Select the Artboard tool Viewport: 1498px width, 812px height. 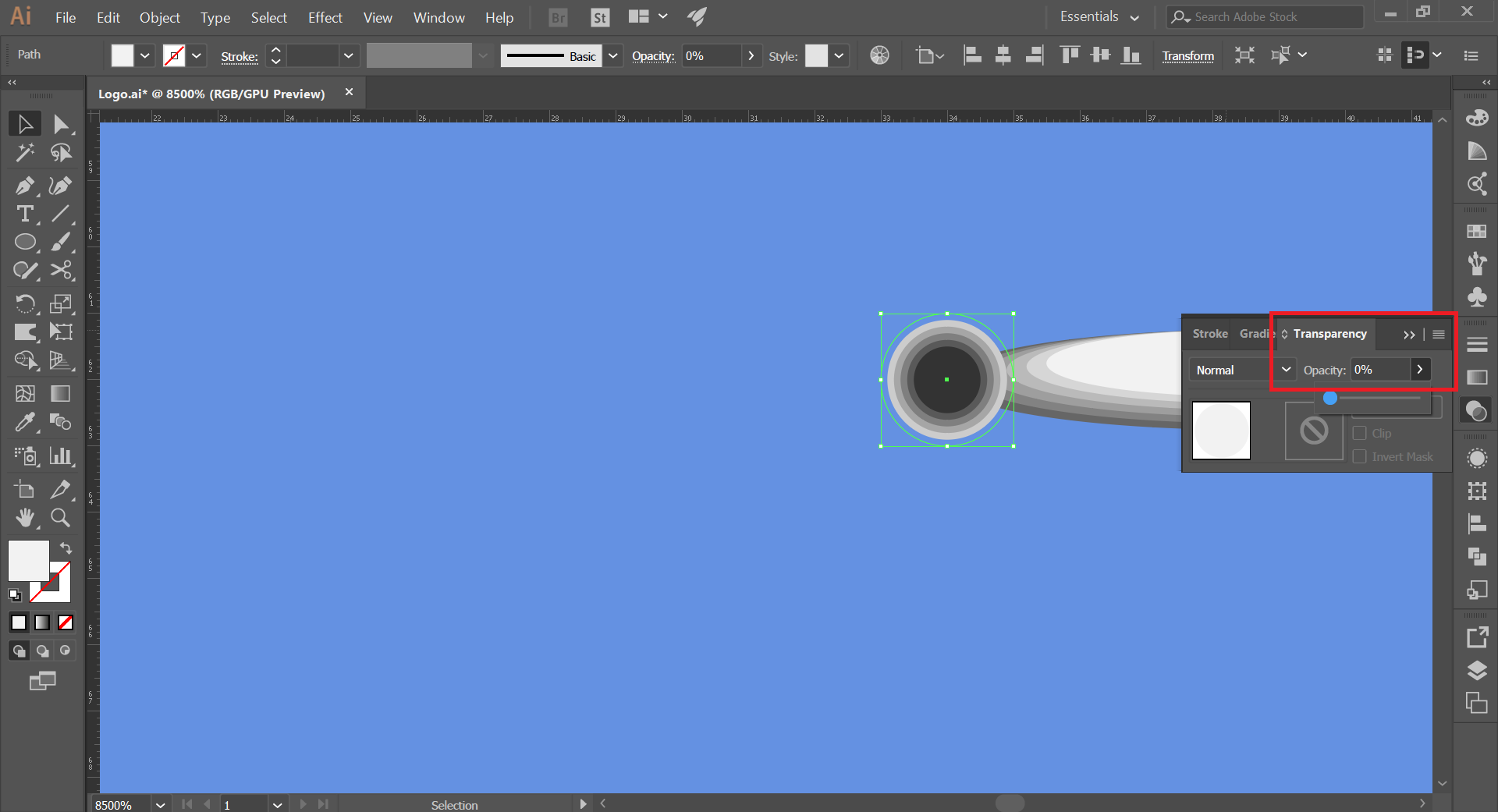[25, 489]
